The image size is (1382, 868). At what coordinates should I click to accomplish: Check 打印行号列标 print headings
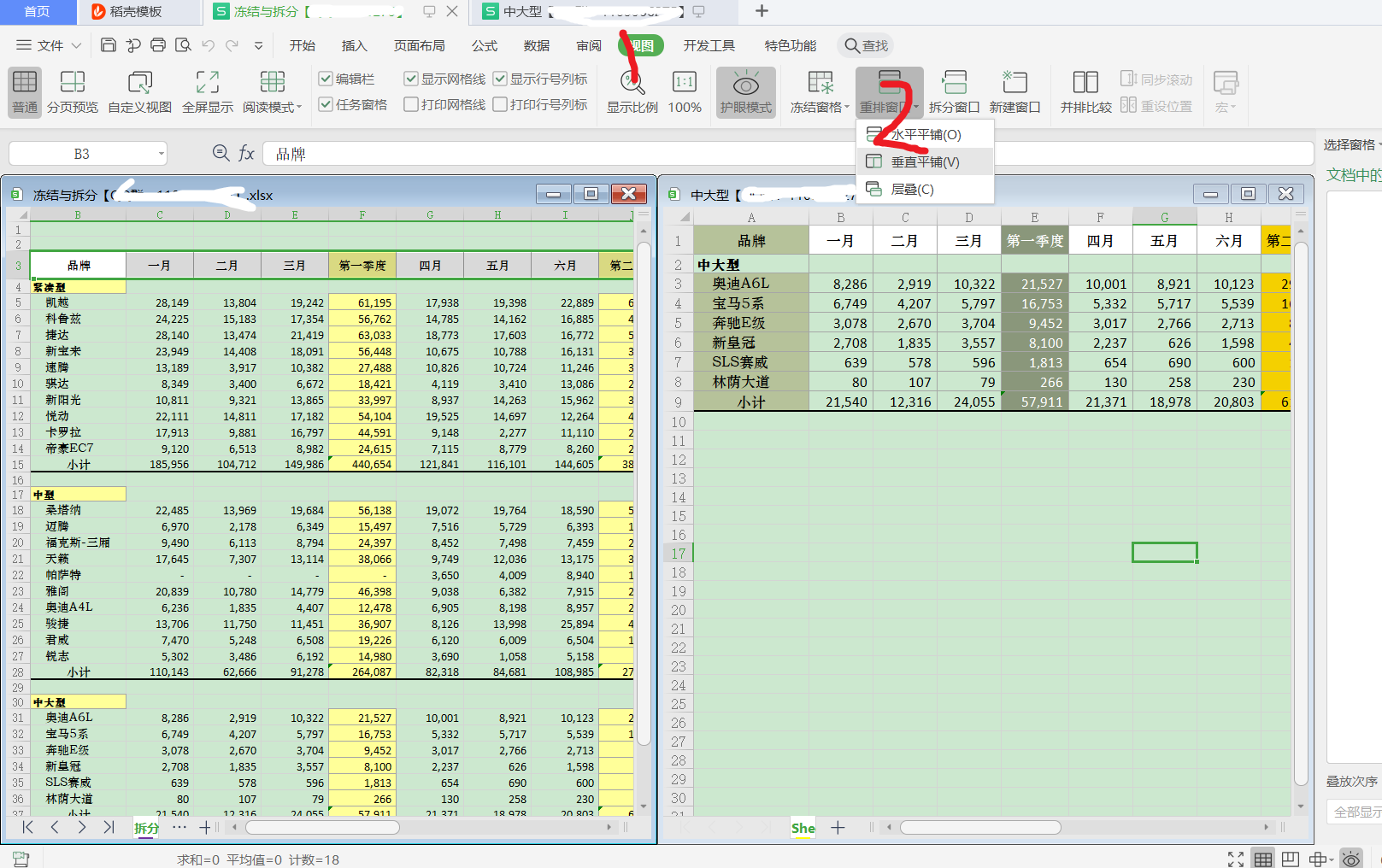500,104
